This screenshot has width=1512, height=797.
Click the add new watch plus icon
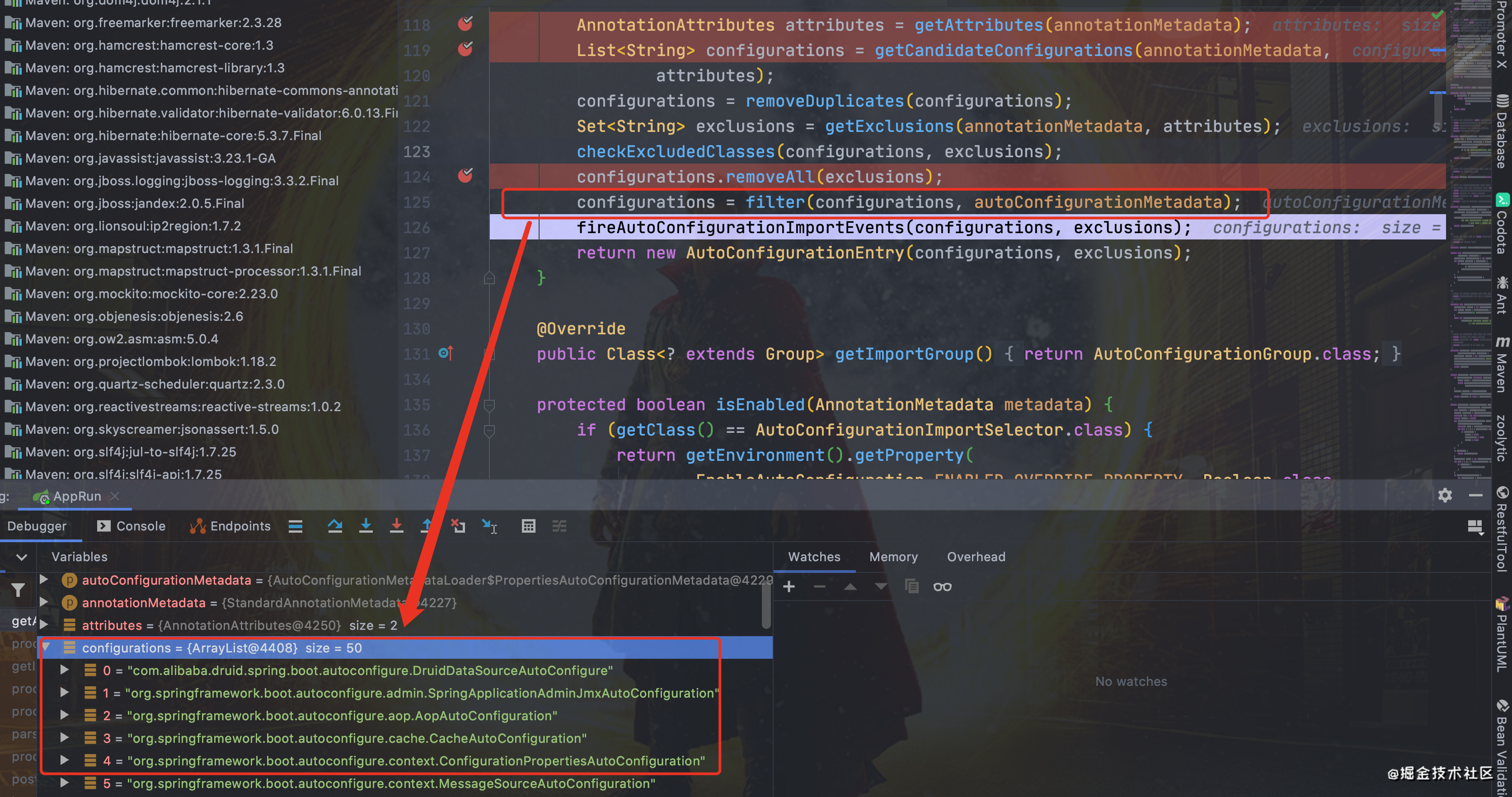(789, 586)
